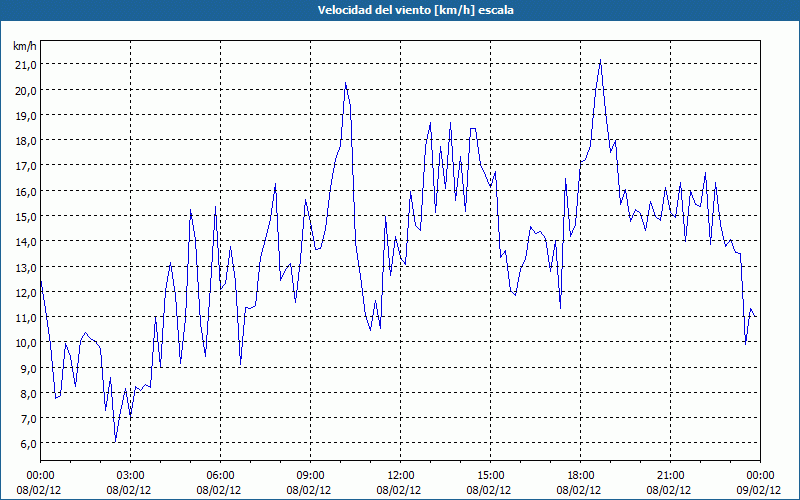The width and height of the screenshot is (800, 500).
Task: Select the 12,0 y-axis value
Action: (x=26, y=292)
